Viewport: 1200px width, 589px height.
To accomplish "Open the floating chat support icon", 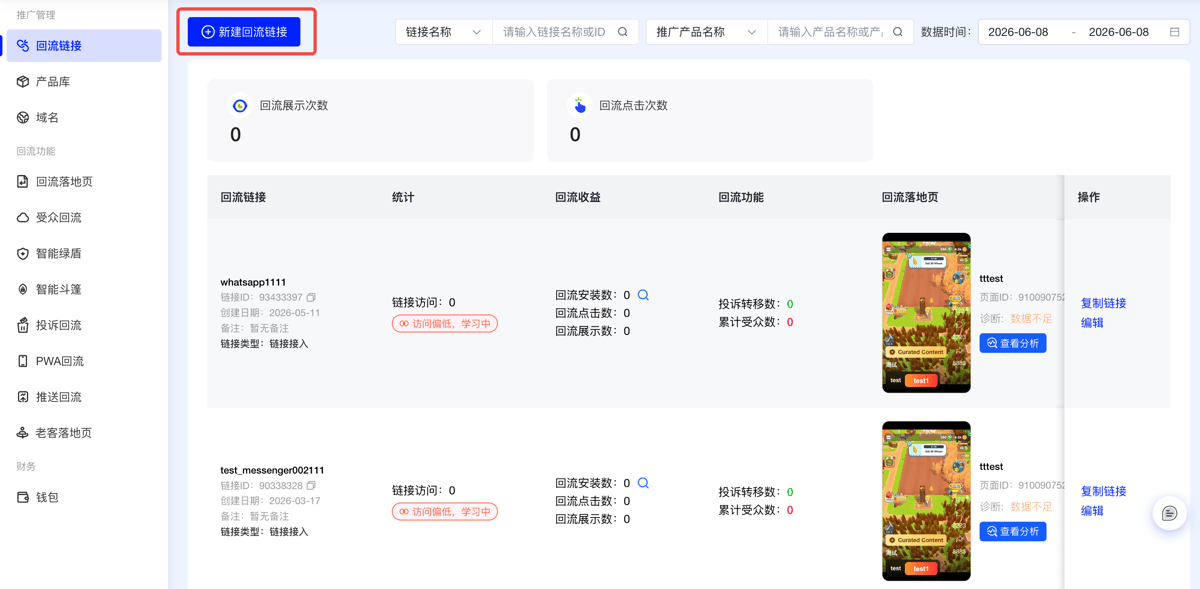I will (x=1170, y=513).
